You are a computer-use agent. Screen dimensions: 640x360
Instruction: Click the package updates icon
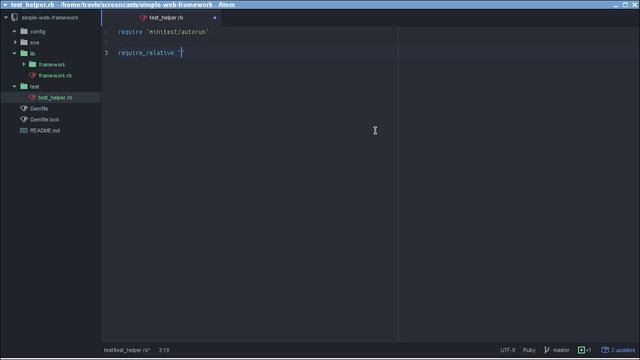[605, 350]
